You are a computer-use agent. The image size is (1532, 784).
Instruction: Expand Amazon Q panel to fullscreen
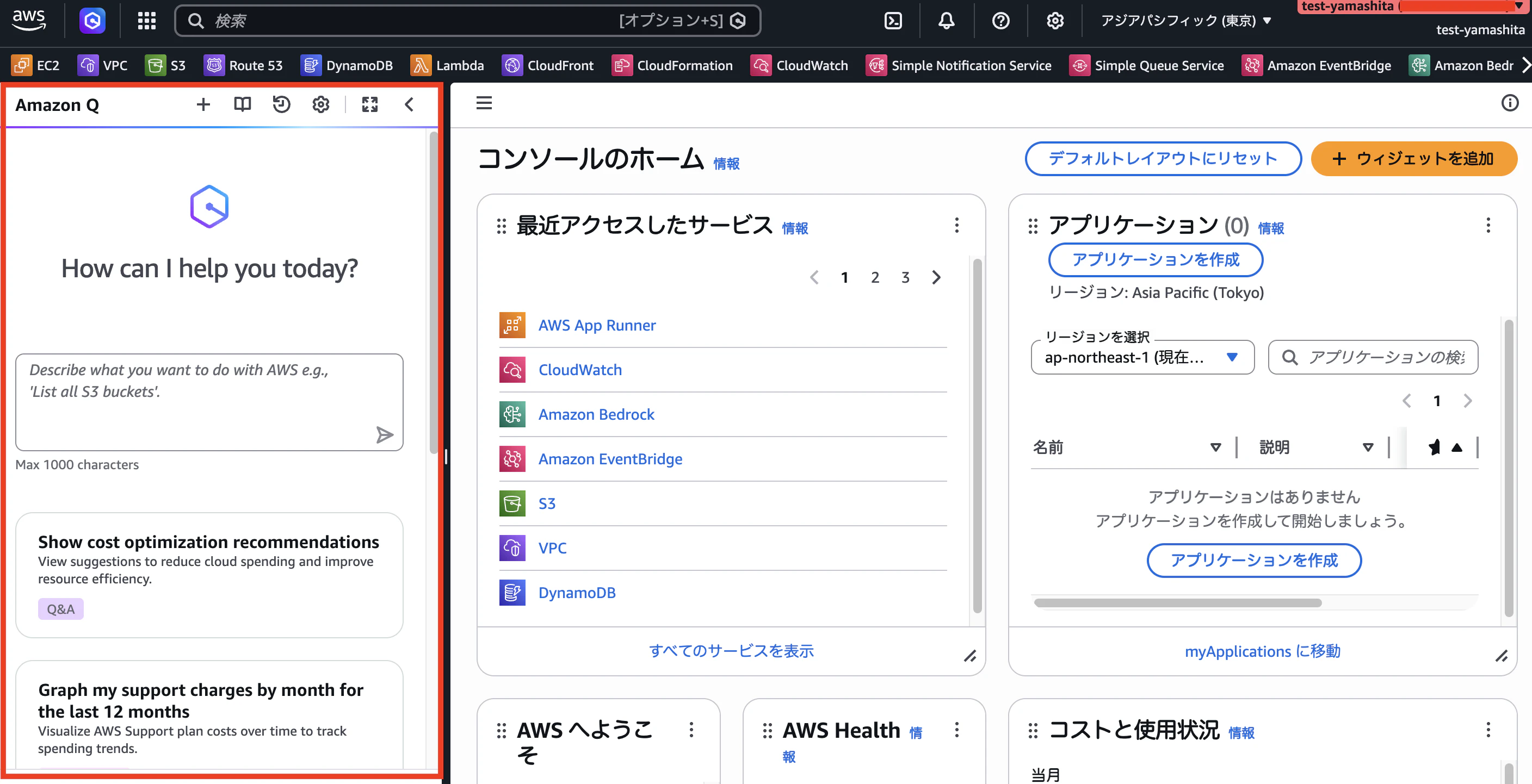370,104
